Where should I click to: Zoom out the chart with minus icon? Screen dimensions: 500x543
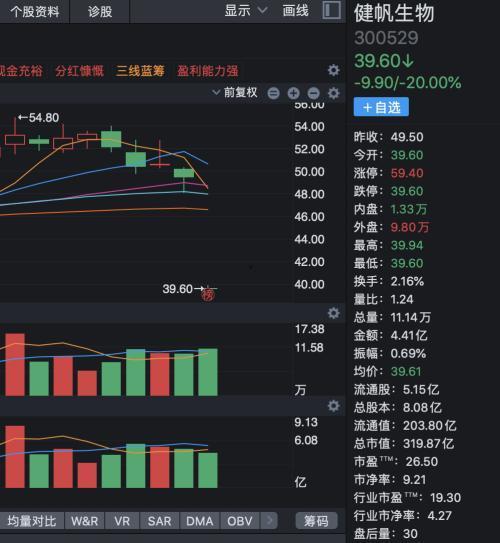(313, 93)
